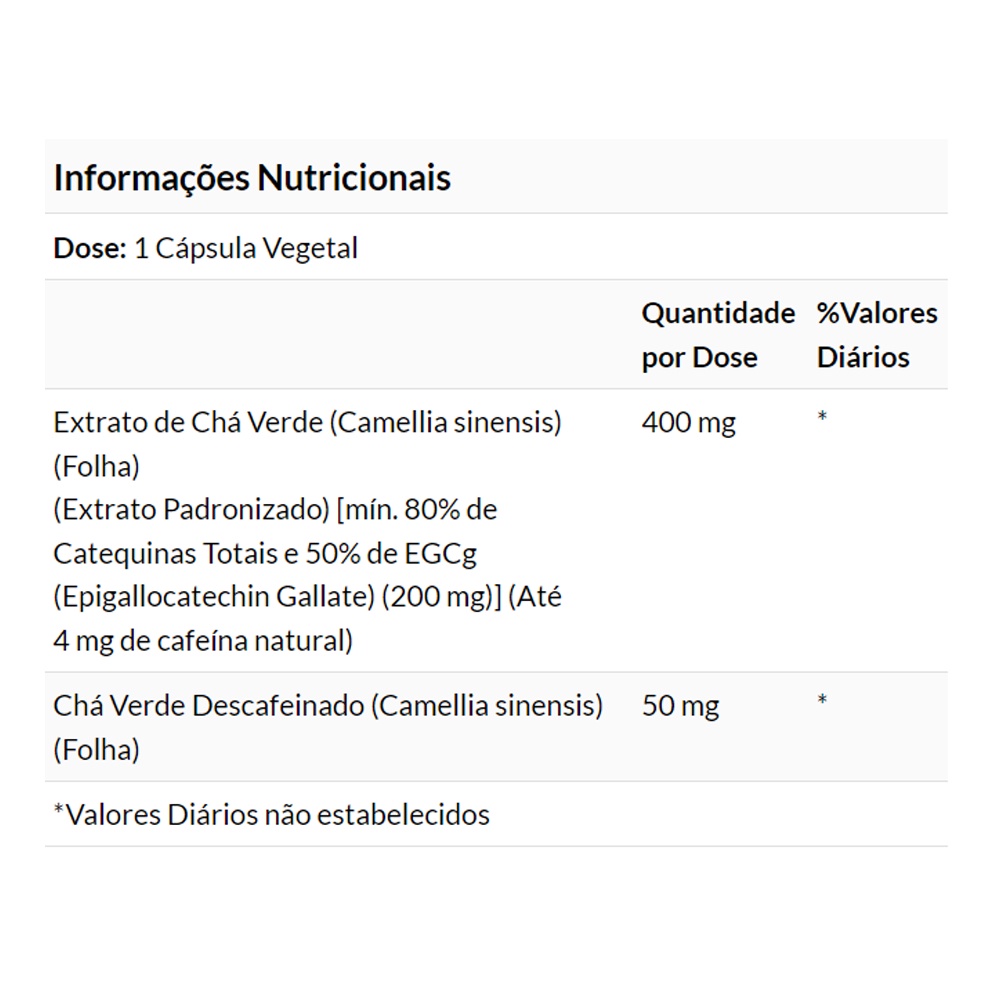Click the "Informações Nutricionais" heading
This screenshot has height=1000, width=1000.
point(252,178)
